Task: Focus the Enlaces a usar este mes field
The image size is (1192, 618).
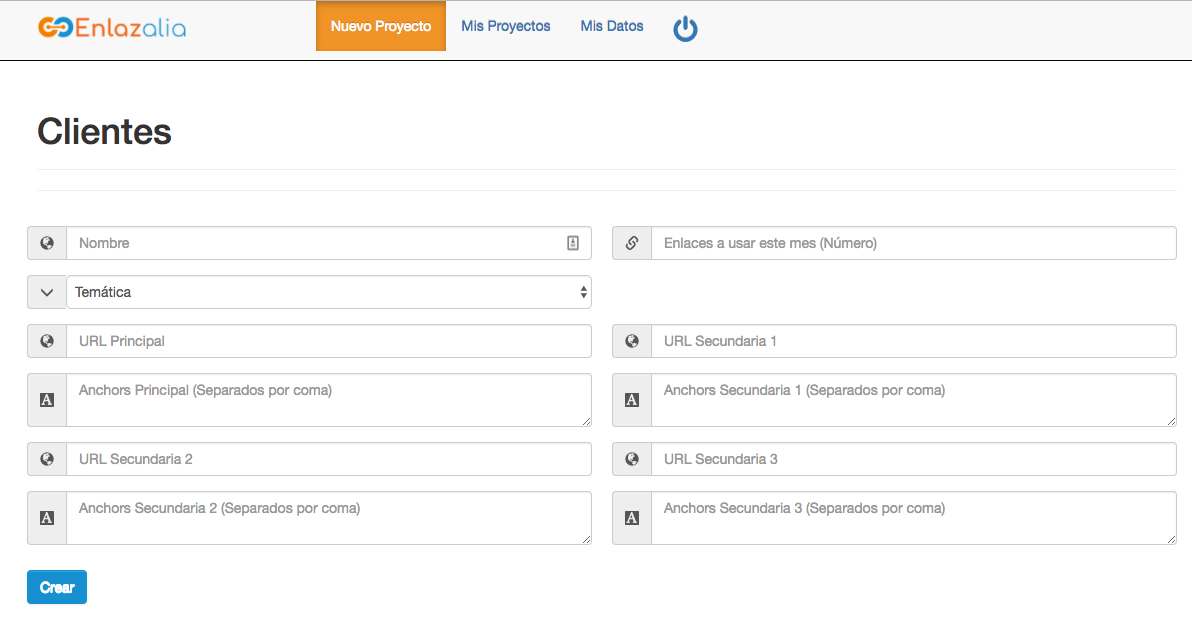Action: pyautogui.click(x=914, y=243)
